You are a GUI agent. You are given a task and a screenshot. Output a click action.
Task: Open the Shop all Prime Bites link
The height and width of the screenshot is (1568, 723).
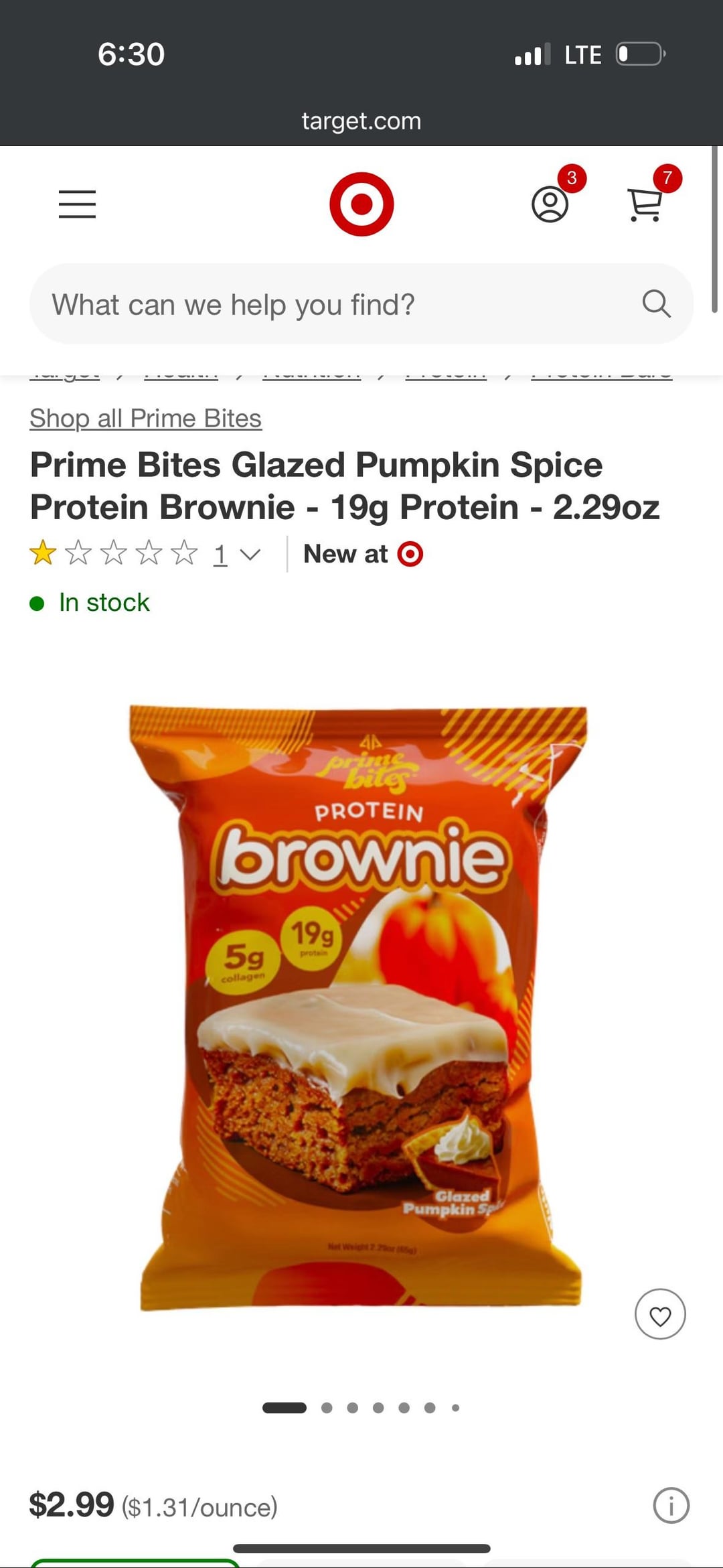pyautogui.click(x=145, y=419)
